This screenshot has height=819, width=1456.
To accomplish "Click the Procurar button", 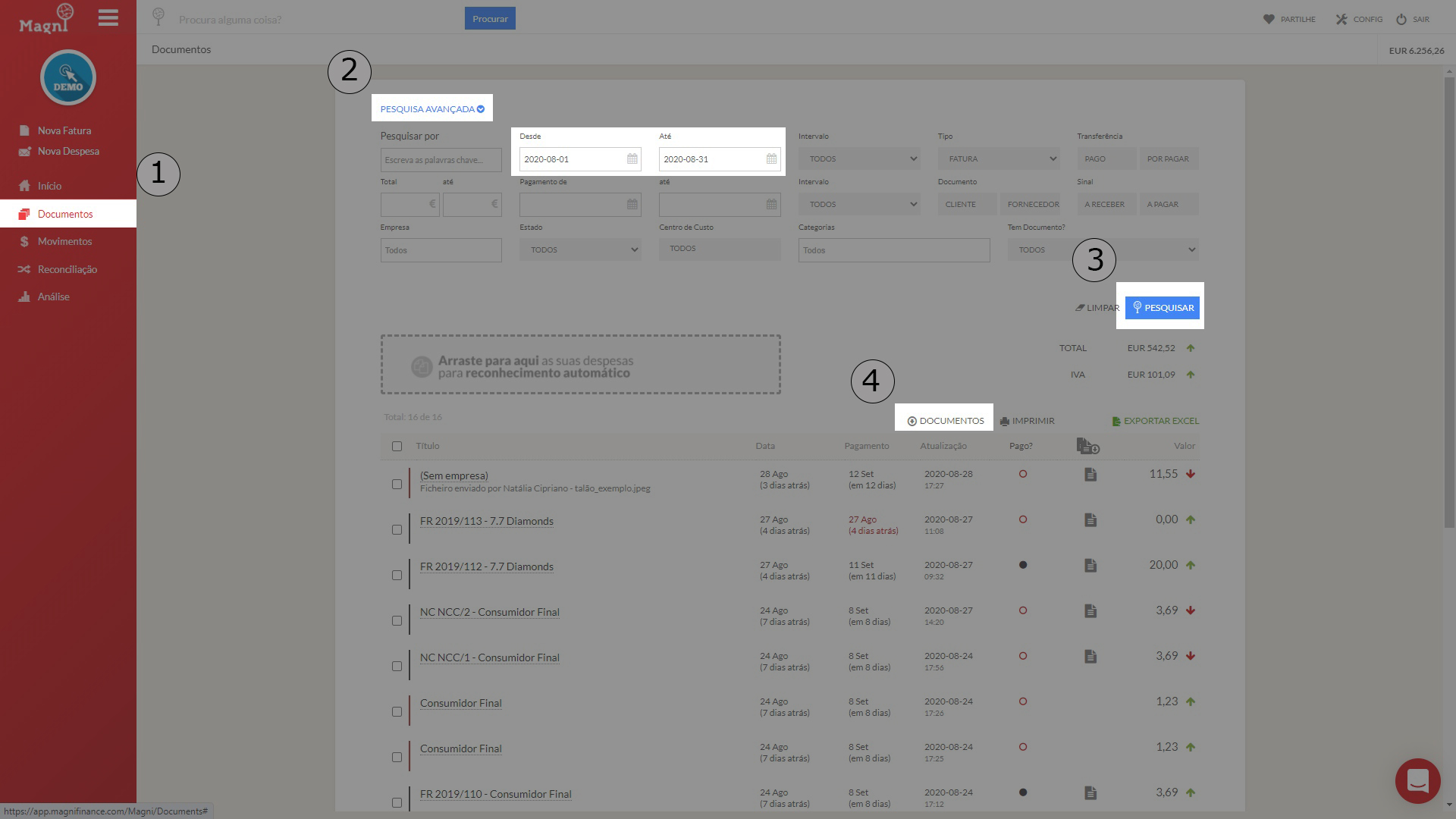I will pos(490,19).
